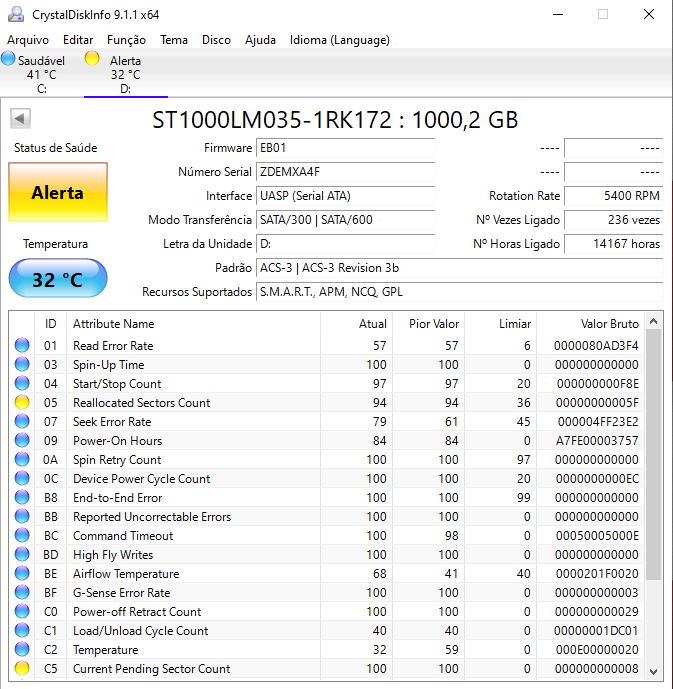Close the CrystalDiskInfo window

pos(649,15)
